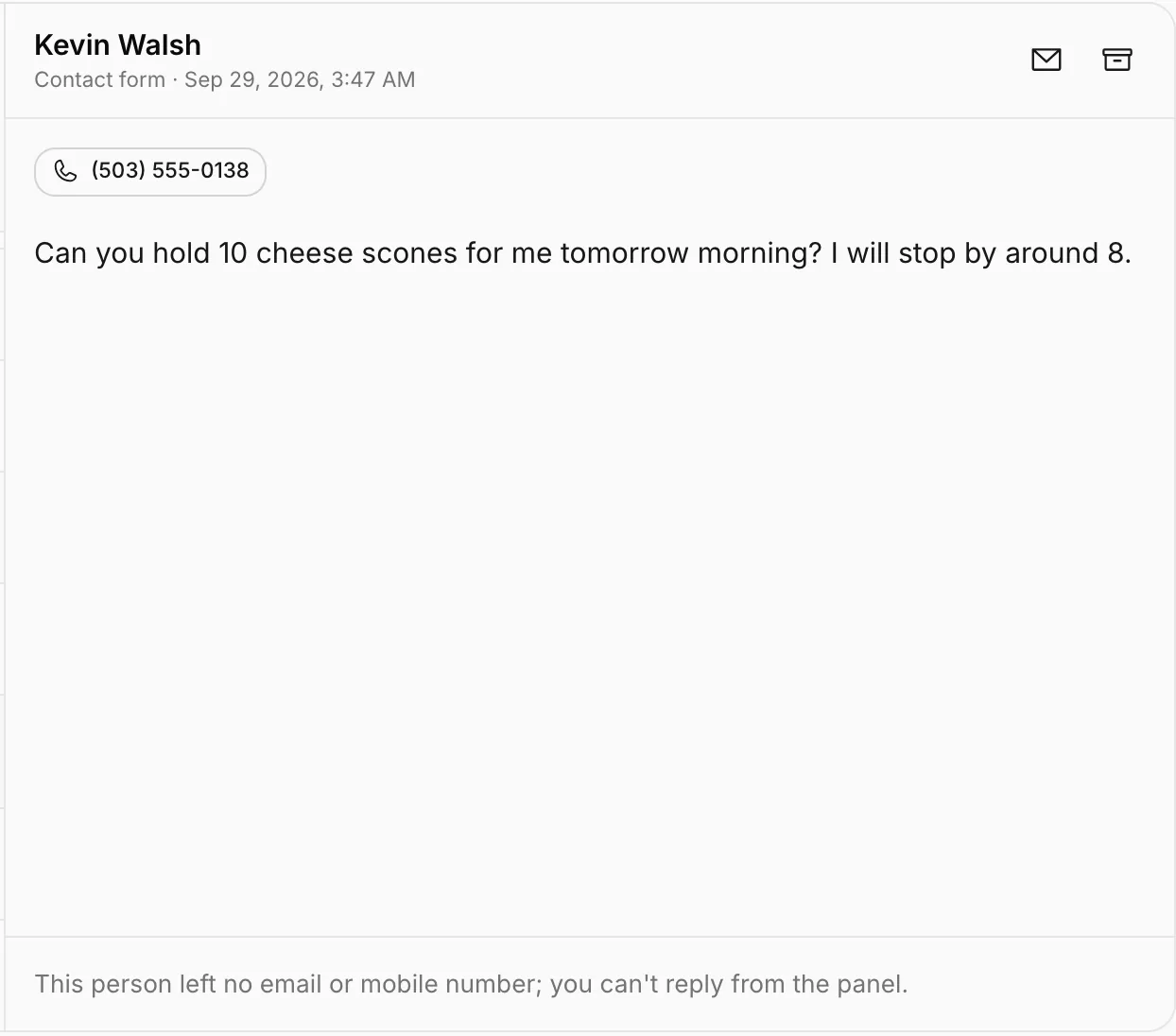Click the mail icon beside the archive icon

coord(1046,60)
